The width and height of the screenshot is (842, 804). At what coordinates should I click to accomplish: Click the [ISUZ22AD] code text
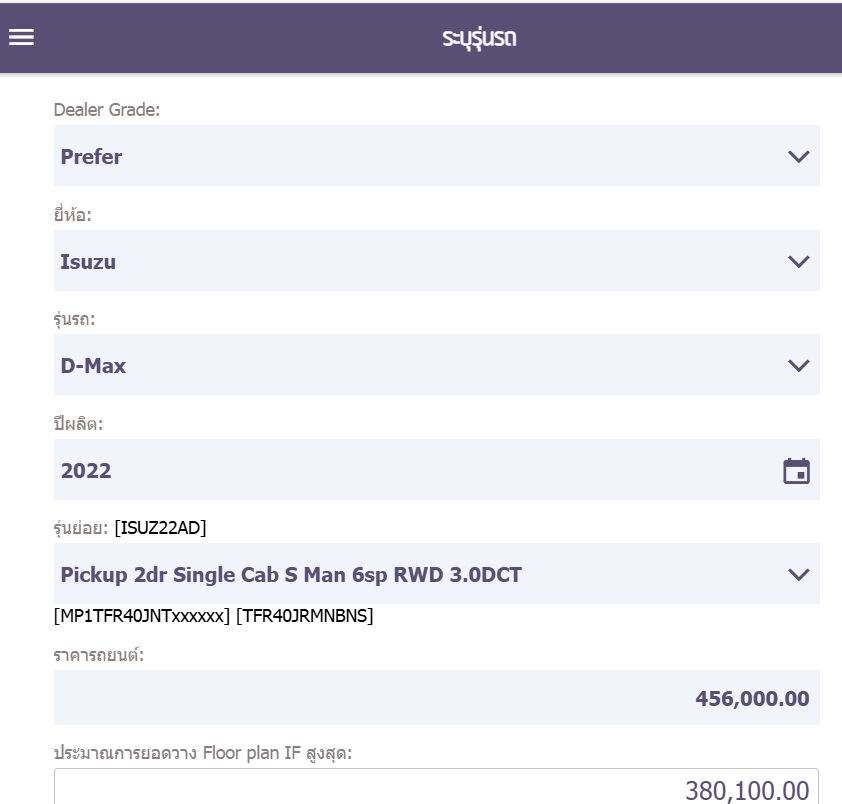click(160, 528)
